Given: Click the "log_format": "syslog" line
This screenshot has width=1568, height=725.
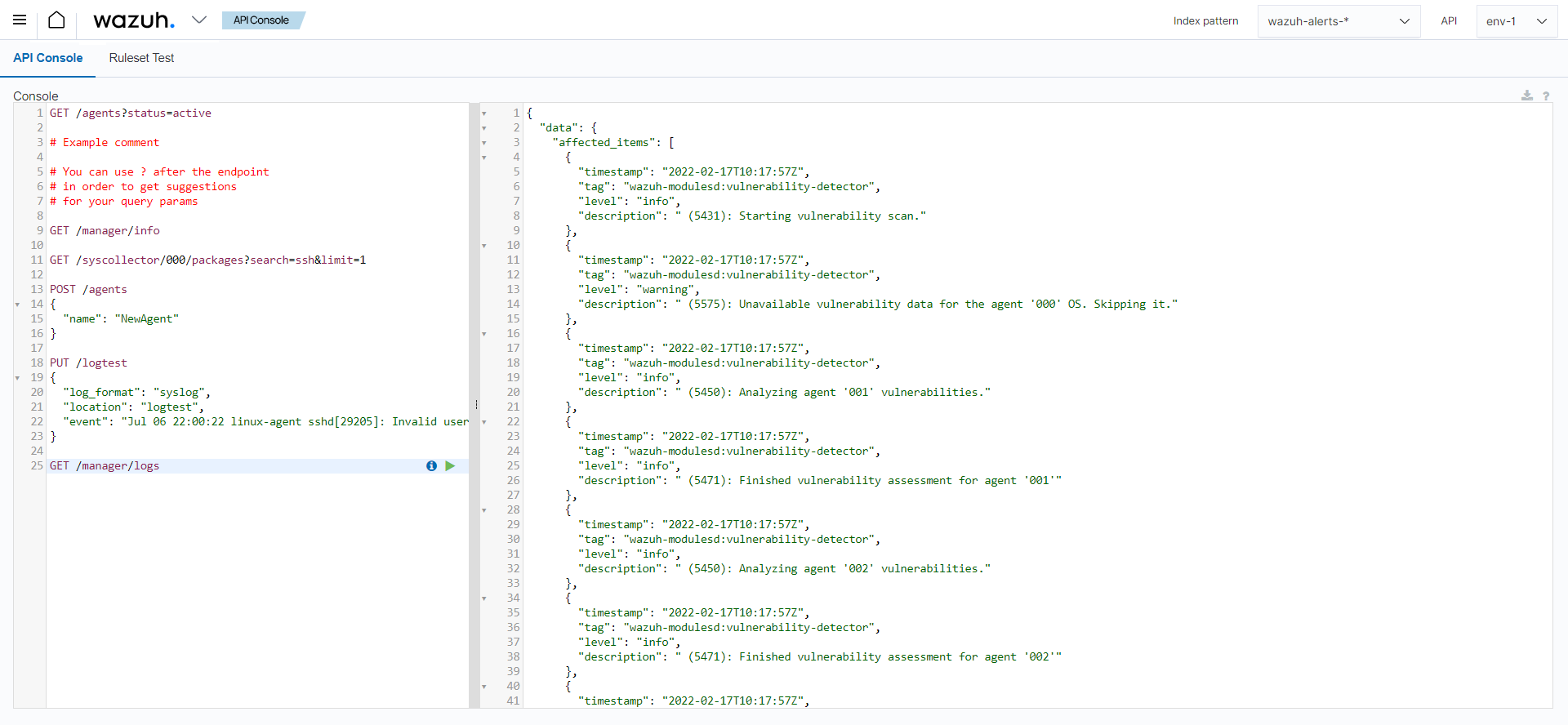Looking at the screenshot, I should tap(137, 393).
